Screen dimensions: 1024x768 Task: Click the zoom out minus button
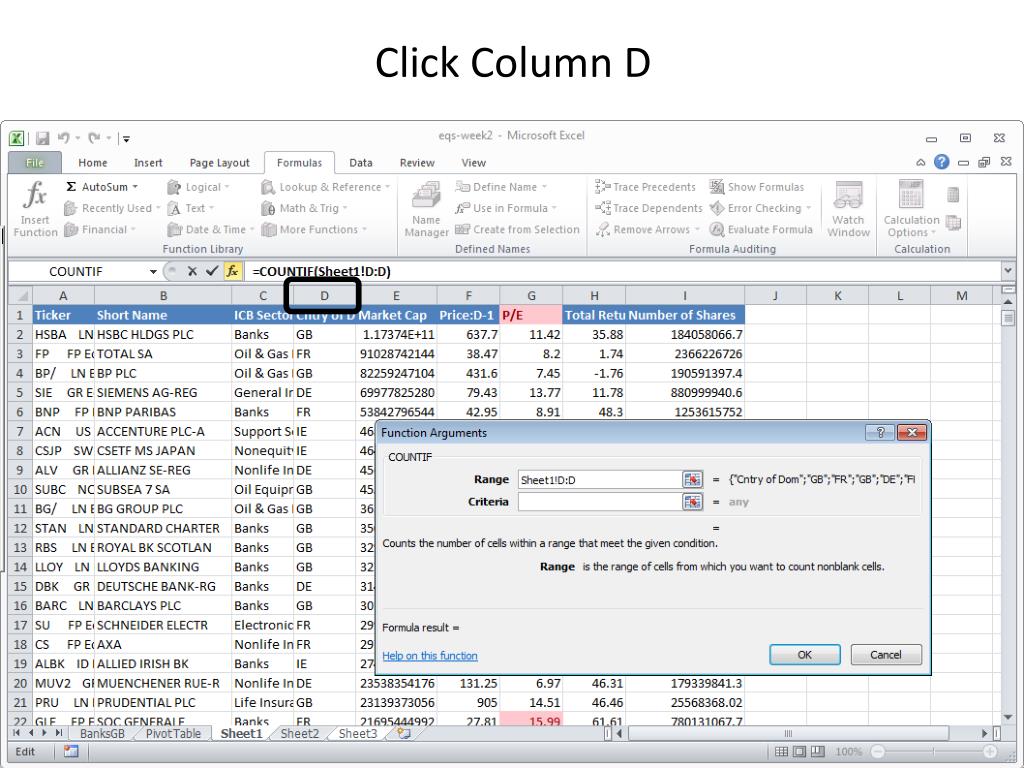(878, 752)
